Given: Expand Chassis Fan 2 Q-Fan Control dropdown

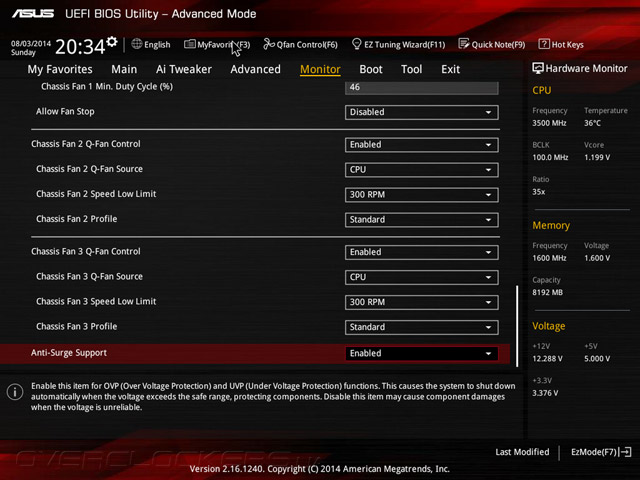Looking at the screenshot, I should [x=422, y=145].
